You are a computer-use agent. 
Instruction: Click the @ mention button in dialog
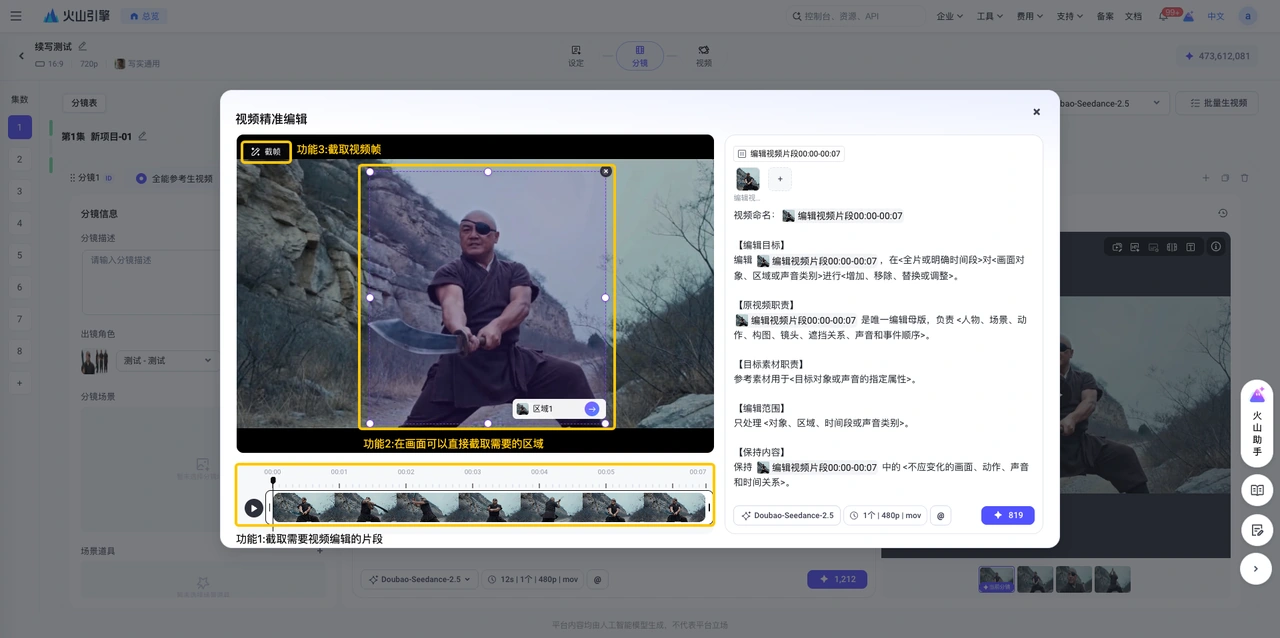click(x=940, y=516)
